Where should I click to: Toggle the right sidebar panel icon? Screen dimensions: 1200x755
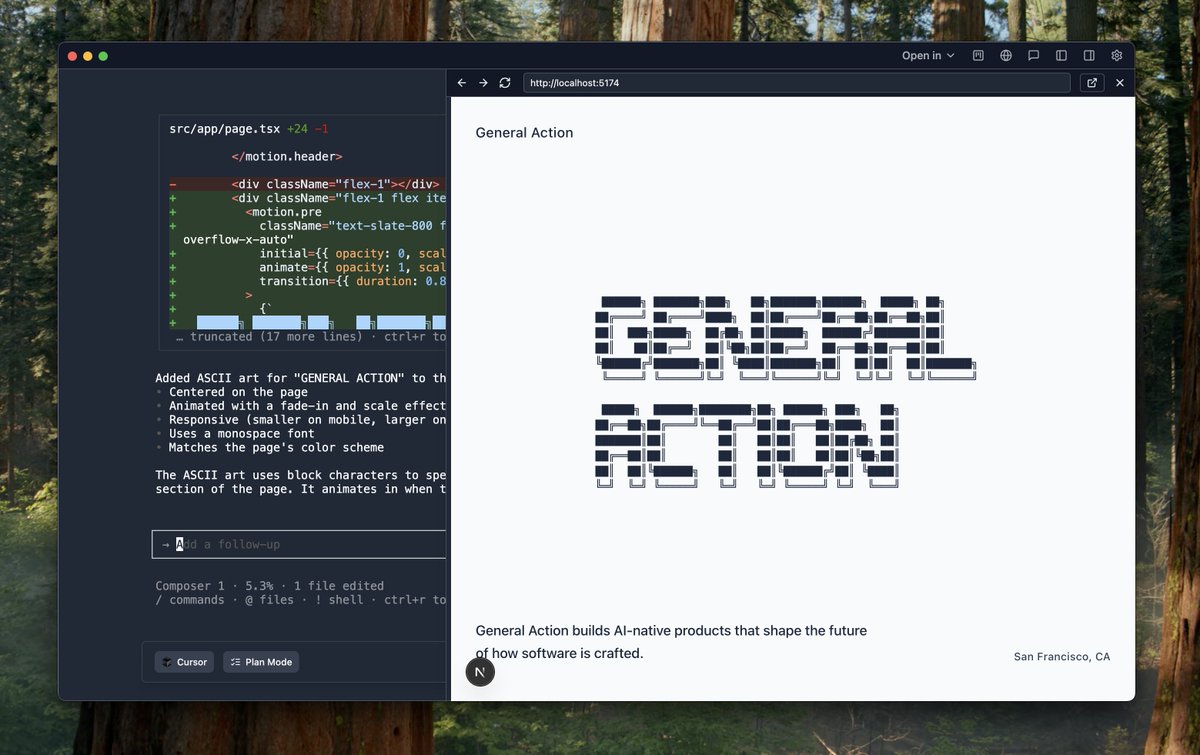(x=1089, y=56)
